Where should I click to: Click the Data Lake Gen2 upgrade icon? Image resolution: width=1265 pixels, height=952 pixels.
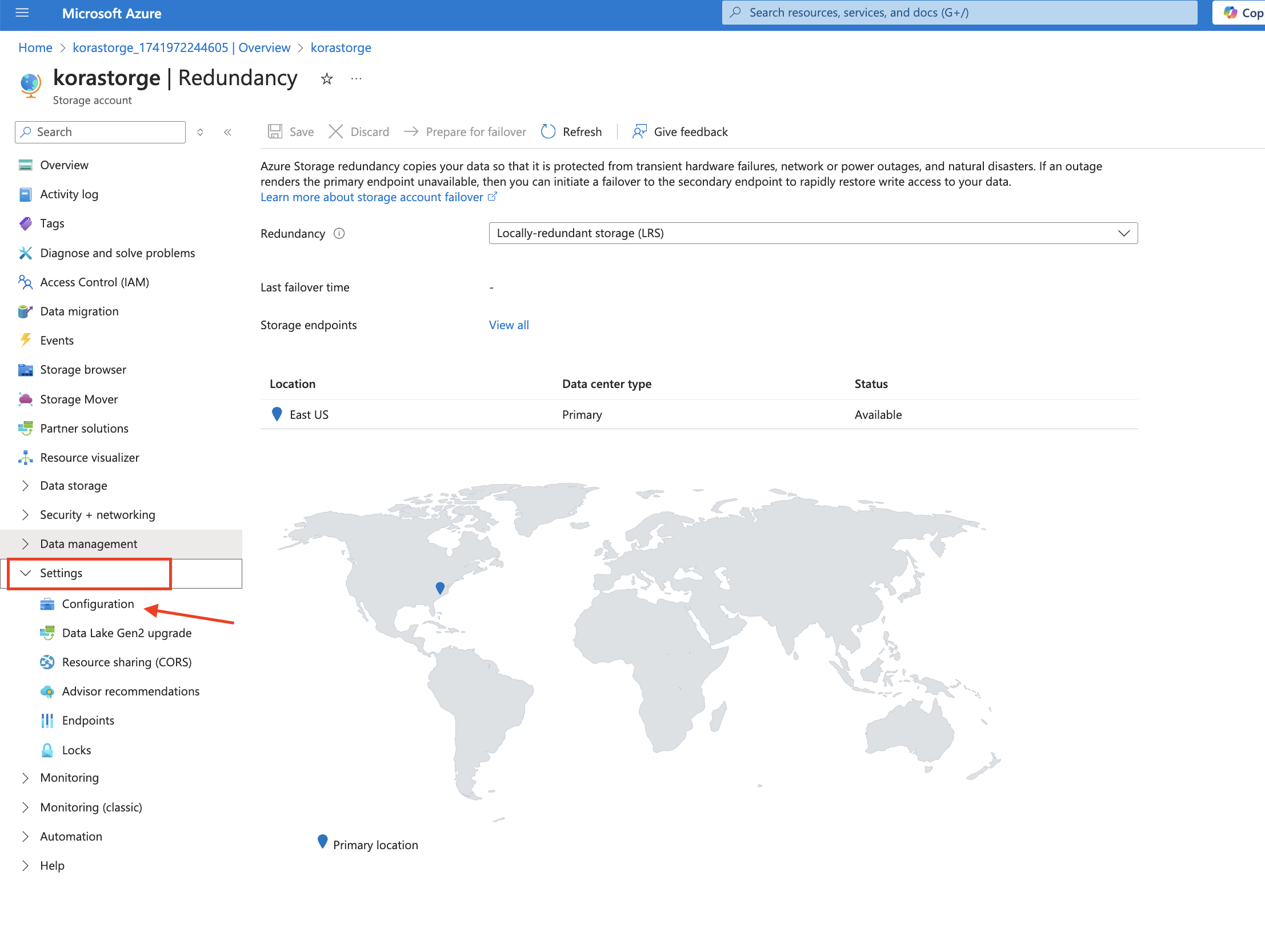(47, 633)
